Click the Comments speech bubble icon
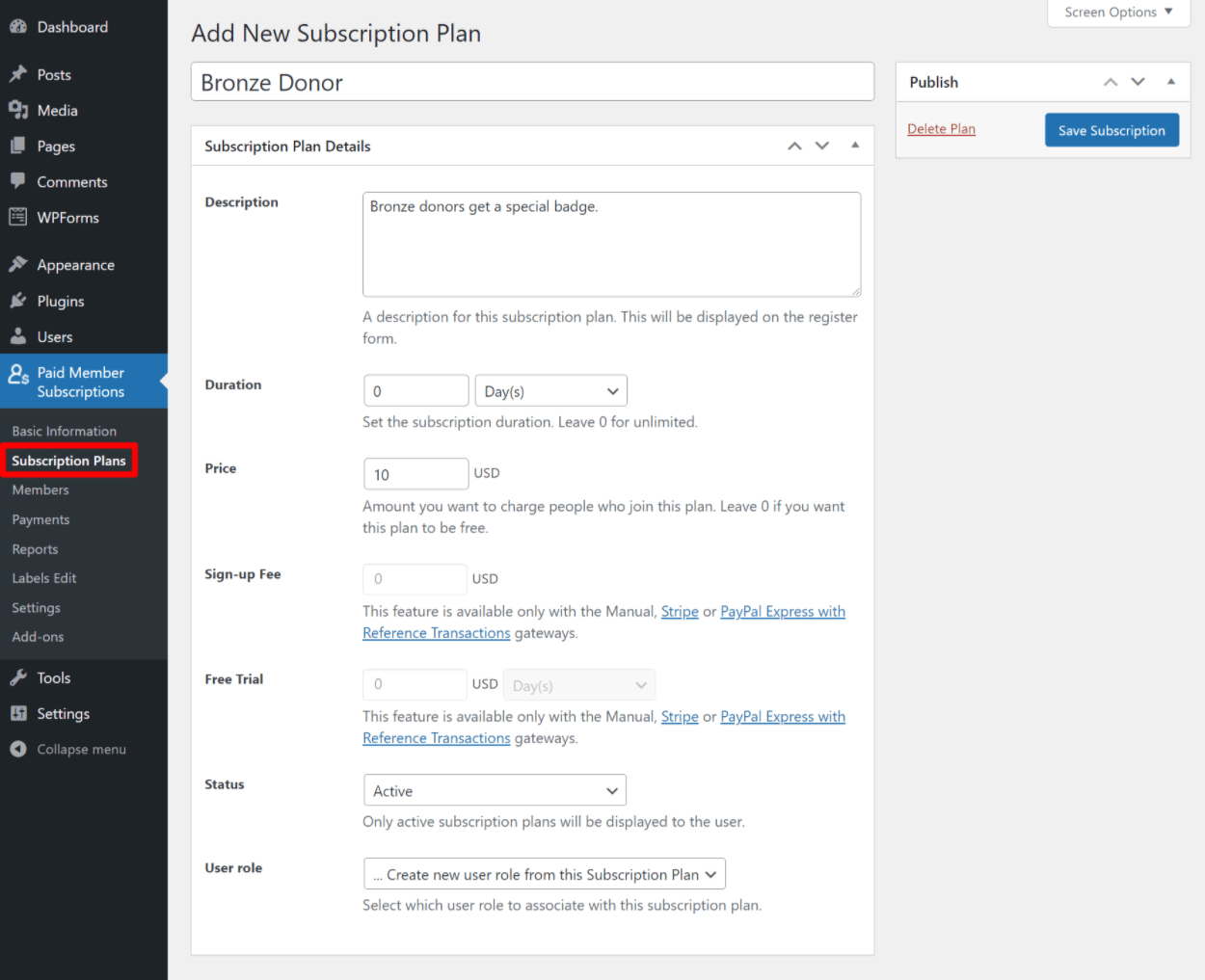This screenshot has height=980, width=1205. point(17,181)
